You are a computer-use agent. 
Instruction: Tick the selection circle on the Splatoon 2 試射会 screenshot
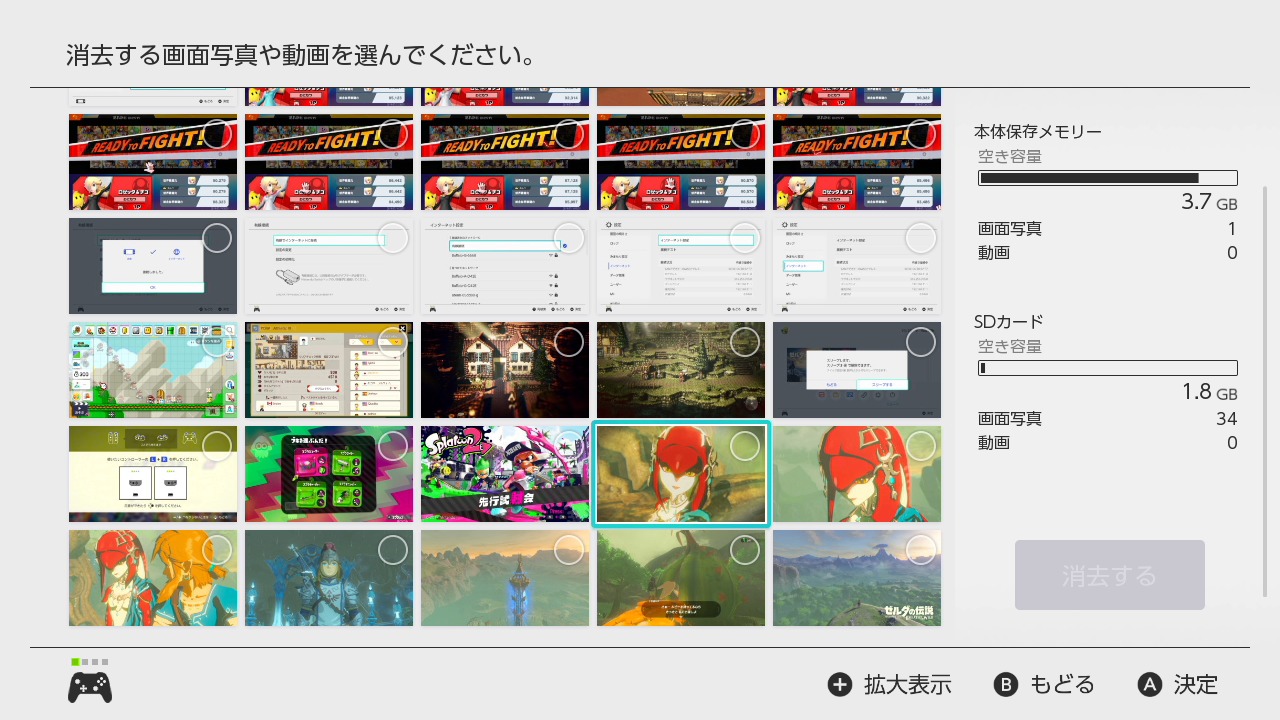(569, 446)
